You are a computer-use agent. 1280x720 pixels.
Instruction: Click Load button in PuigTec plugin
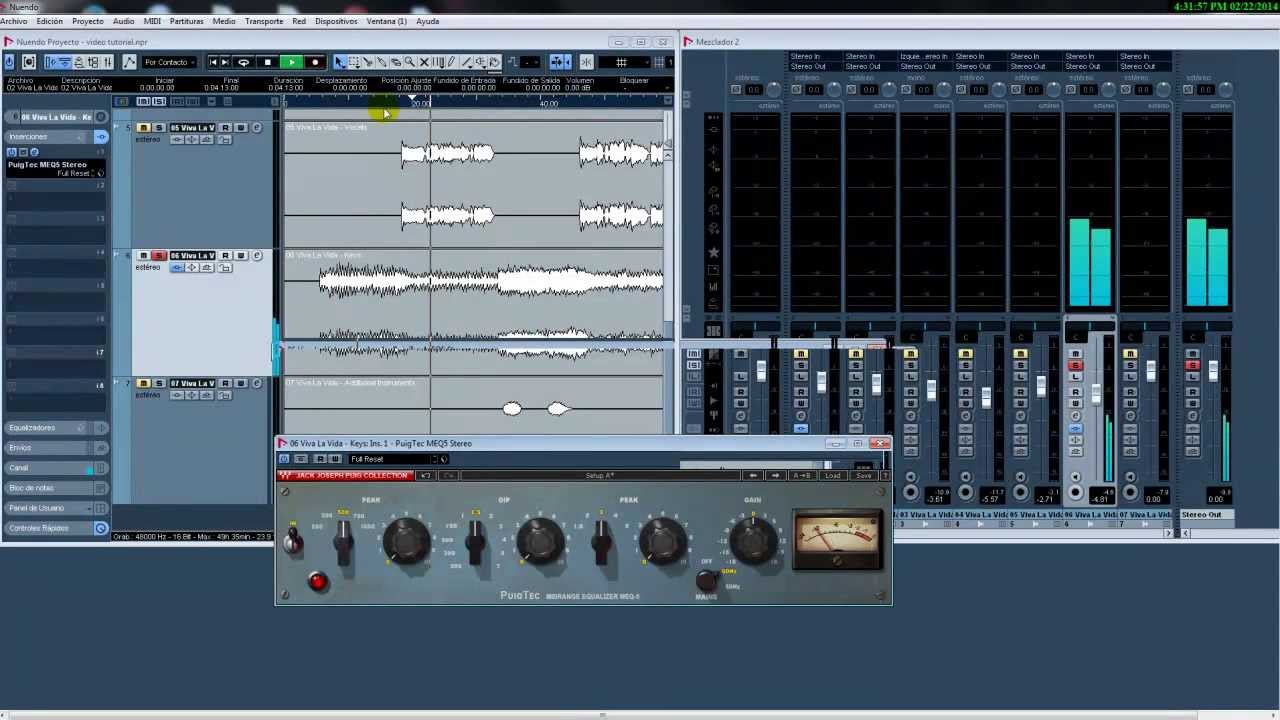pyautogui.click(x=832, y=476)
